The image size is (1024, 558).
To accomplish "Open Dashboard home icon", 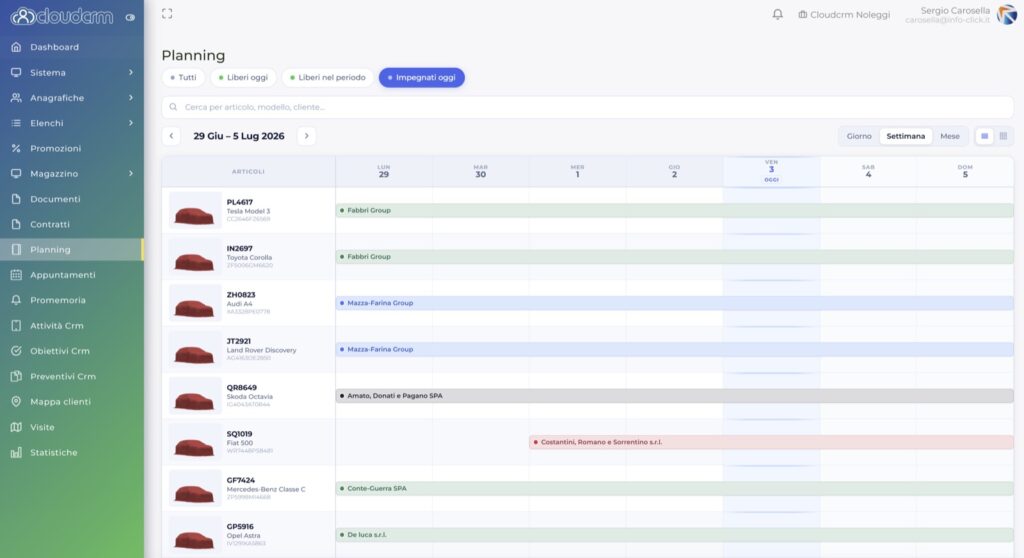I will pos(16,47).
